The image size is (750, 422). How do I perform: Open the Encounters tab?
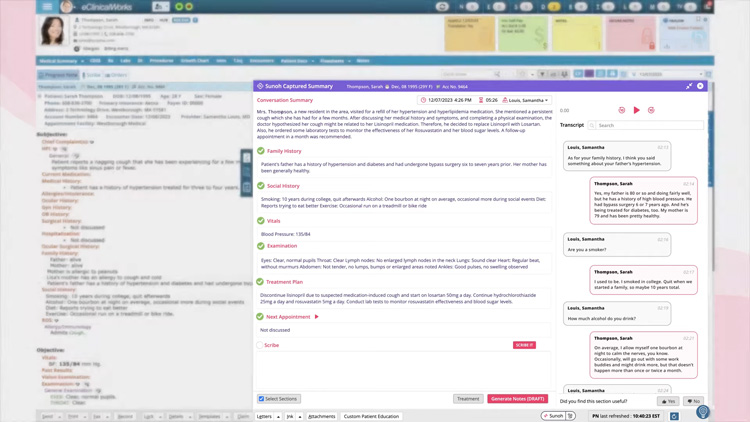(262, 61)
